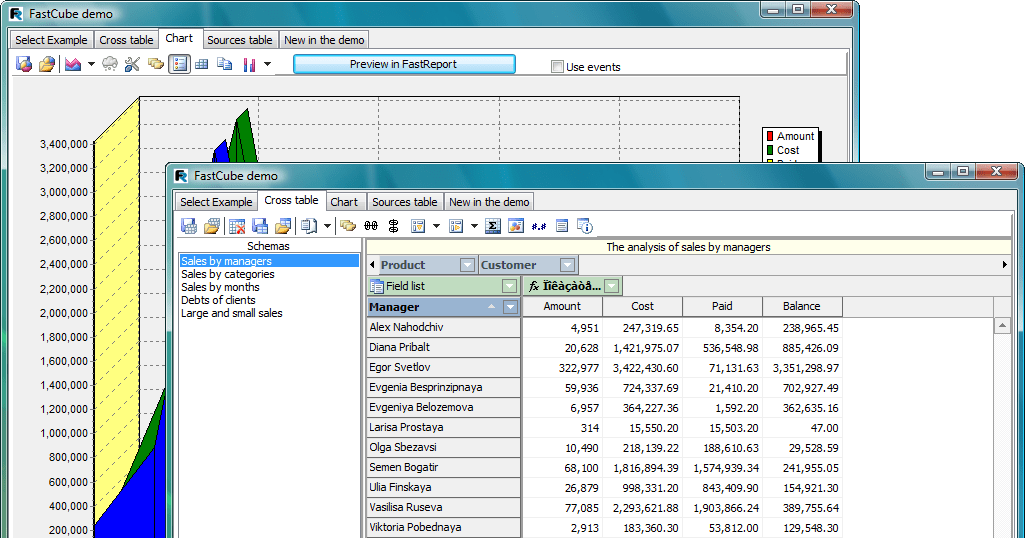Click the open chart folder icon in Chart window
This screenshot has width=1025, height=538.
[47, 64]
